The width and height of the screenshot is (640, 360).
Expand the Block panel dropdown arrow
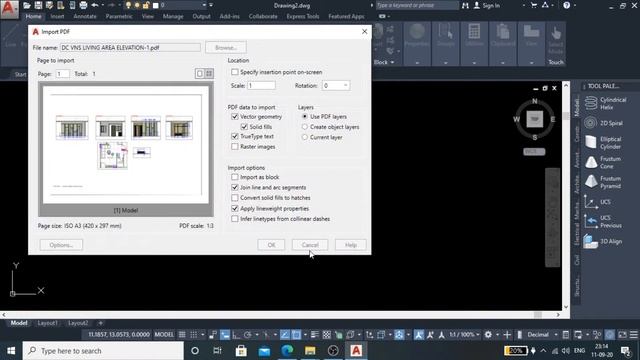coord(392,62)
